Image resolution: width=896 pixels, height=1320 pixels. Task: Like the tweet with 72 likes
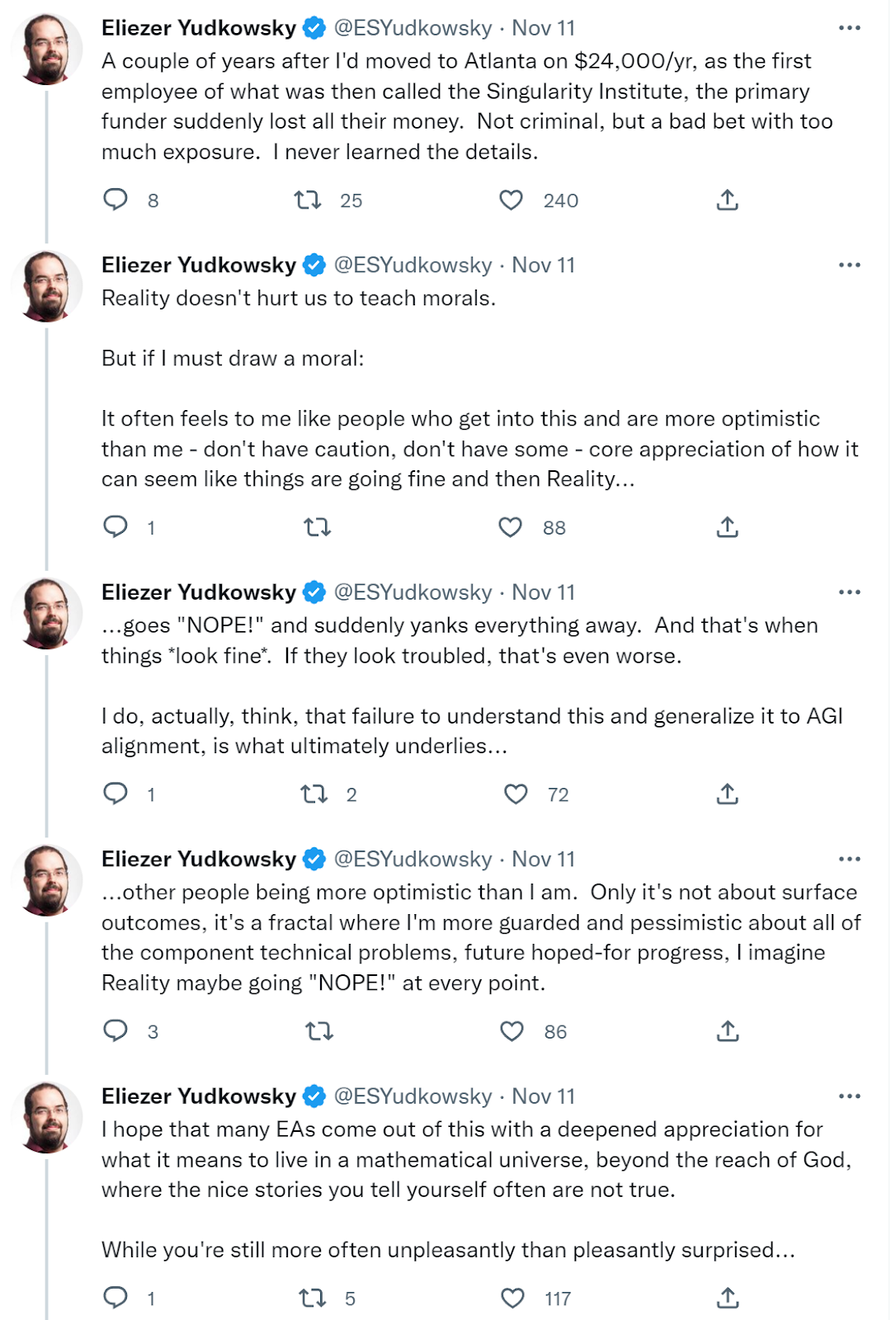[x=516, y=794]
